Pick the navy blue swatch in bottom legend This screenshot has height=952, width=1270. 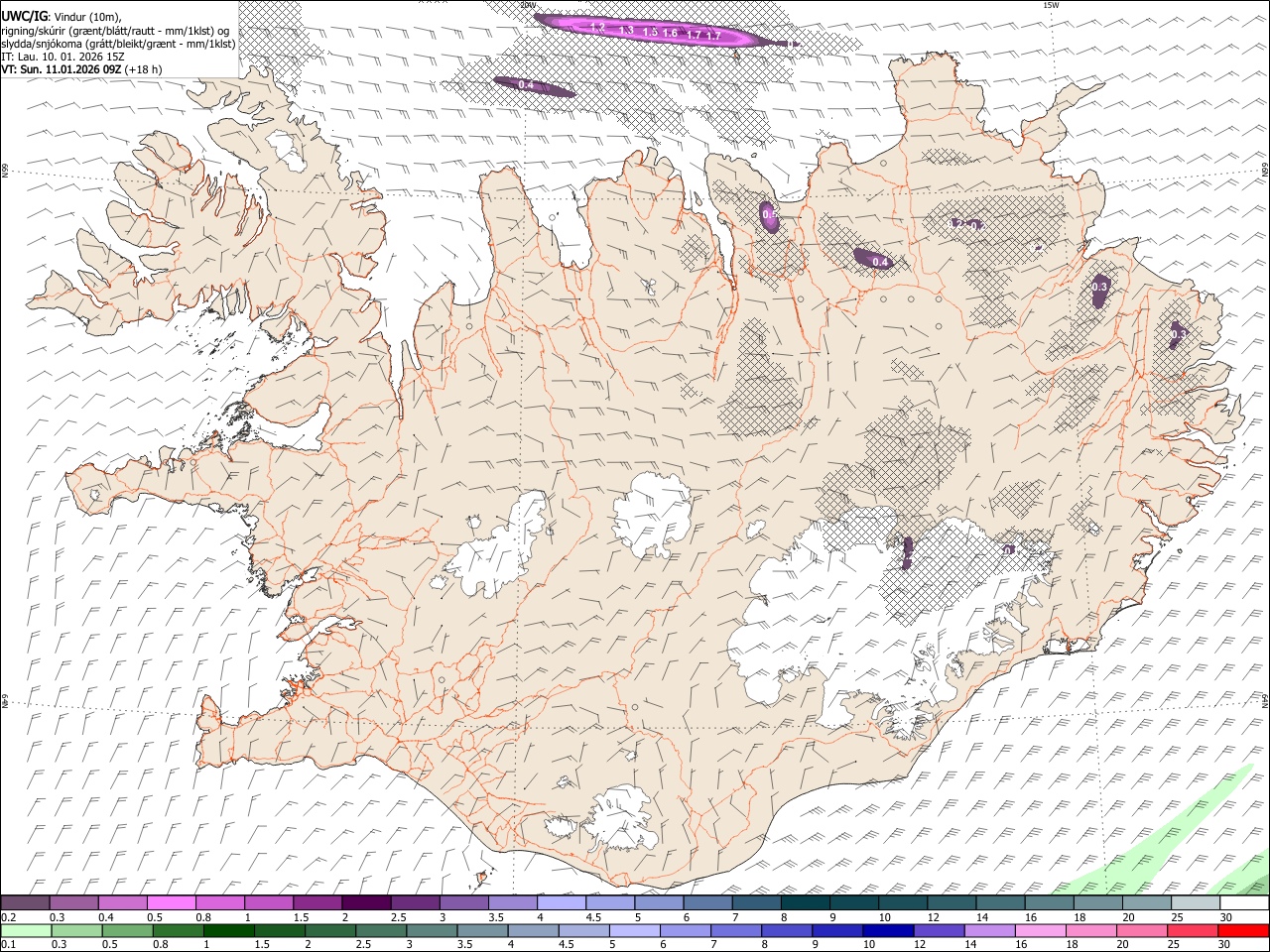[888, 930]
